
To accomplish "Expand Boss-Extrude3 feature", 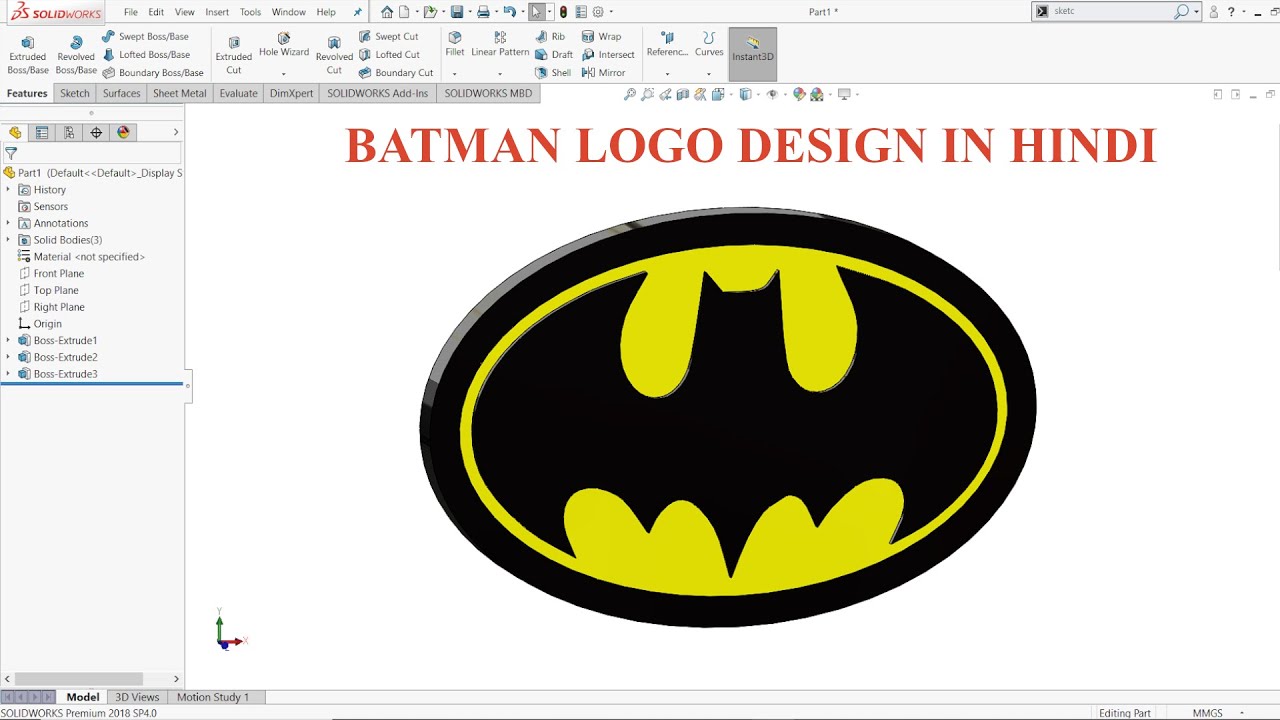I will [8, 374].
